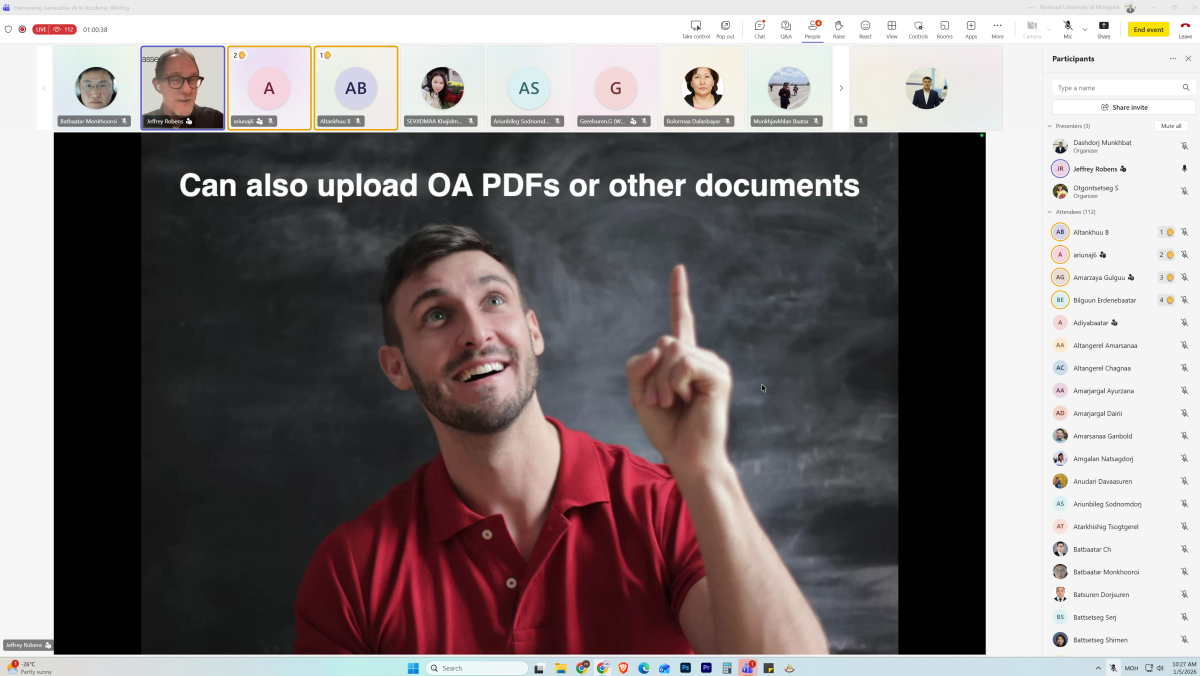Open the Rooms breakout icon

point(944,28)
